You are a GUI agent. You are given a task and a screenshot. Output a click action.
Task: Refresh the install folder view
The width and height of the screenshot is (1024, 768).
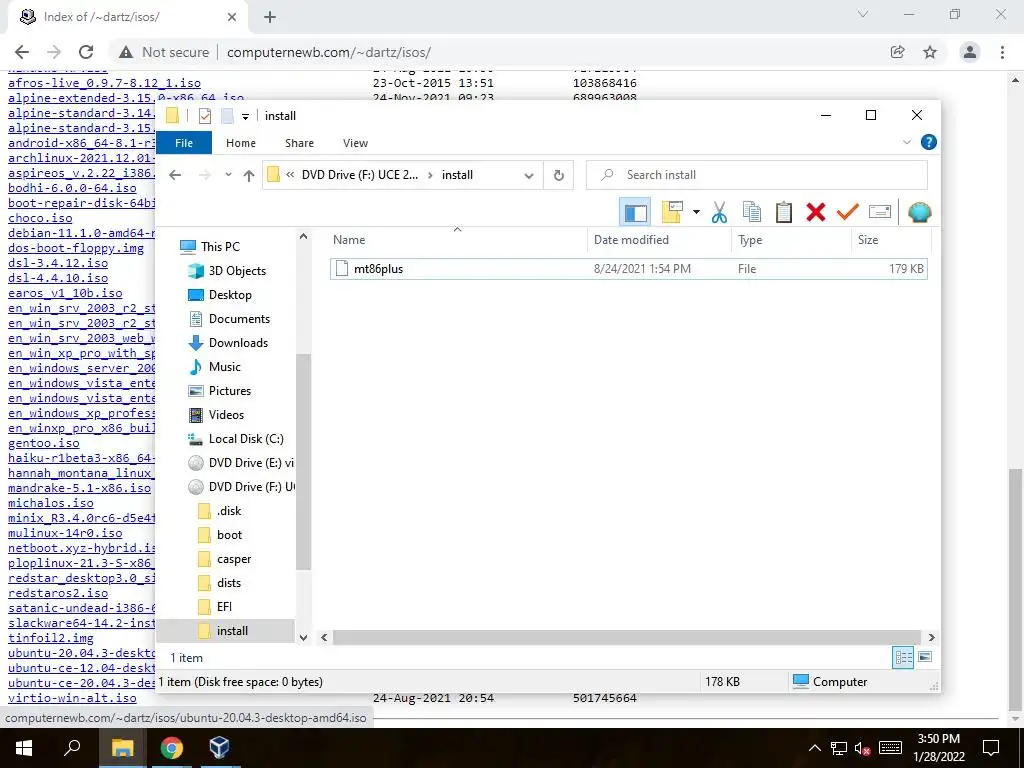[x=558, y=175]
